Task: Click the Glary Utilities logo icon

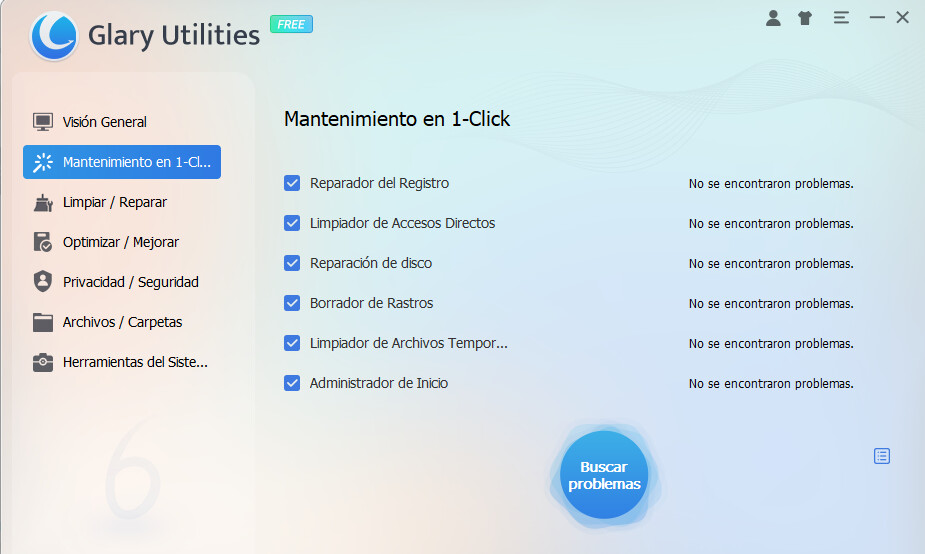Action: point(54,36)
